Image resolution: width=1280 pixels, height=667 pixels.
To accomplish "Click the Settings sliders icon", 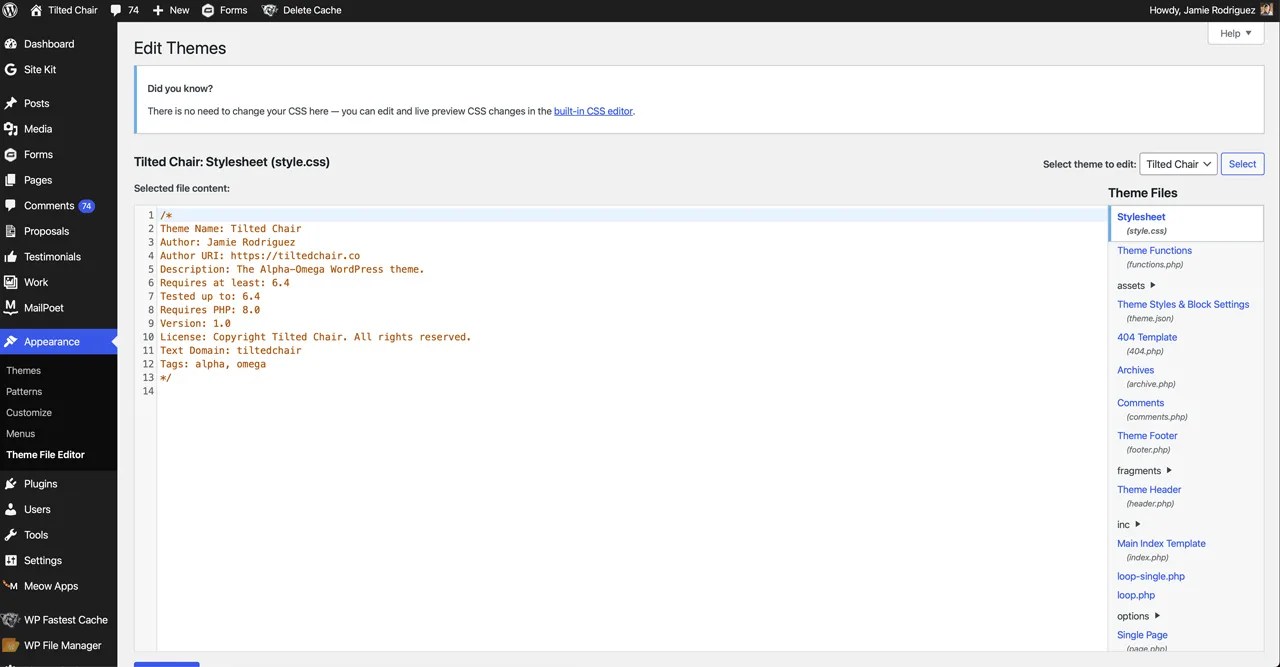I will click(x=11, y=561).
